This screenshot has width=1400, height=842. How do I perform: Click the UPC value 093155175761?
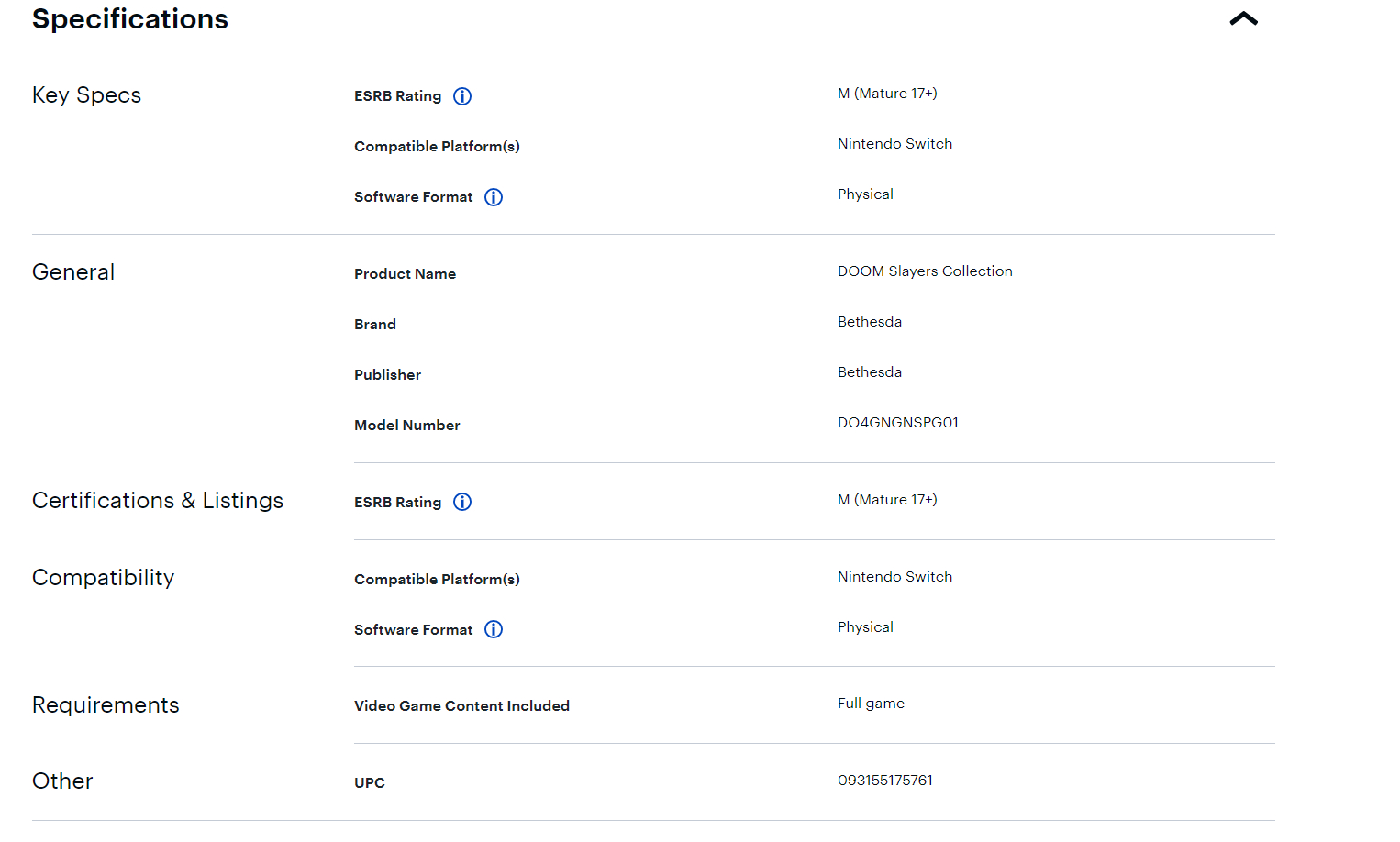(x=884, y=781)
